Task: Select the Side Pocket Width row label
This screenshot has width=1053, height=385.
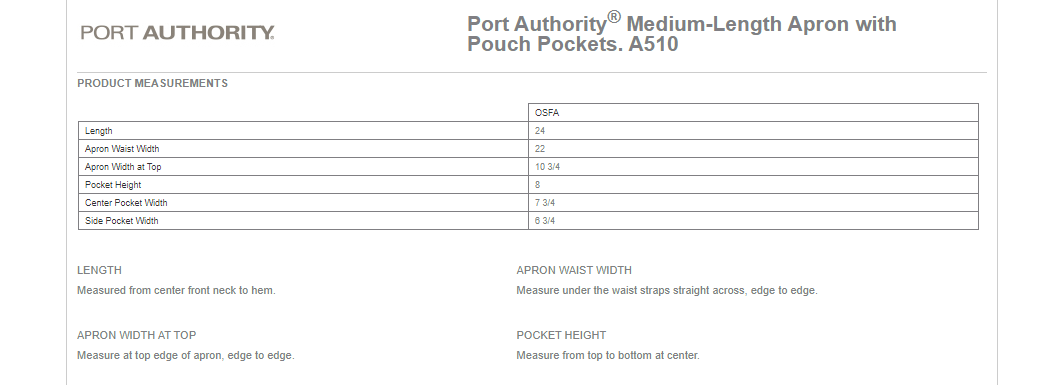Action: 122,221
